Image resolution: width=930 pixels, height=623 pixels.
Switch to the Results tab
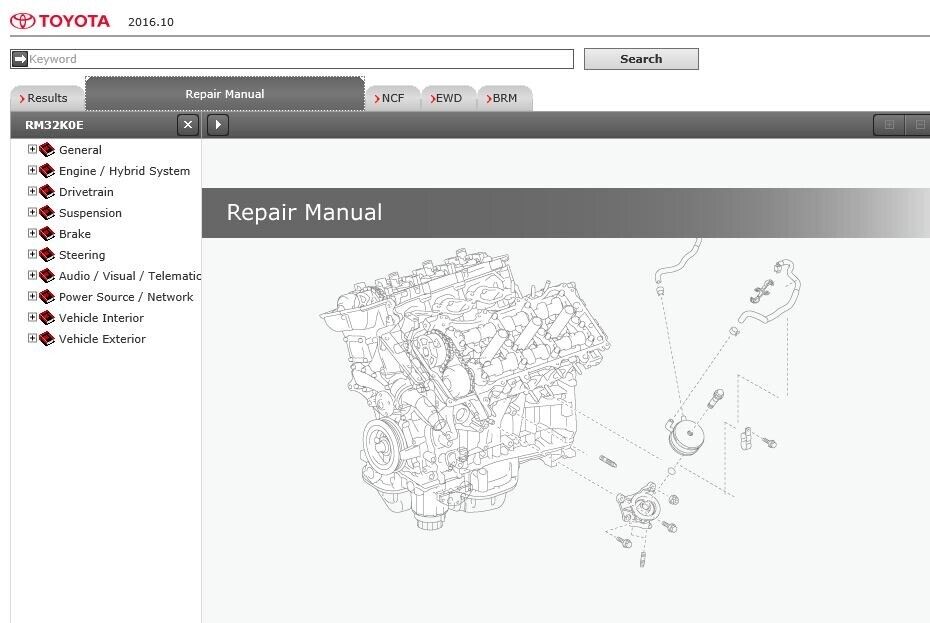coord(46,98)
